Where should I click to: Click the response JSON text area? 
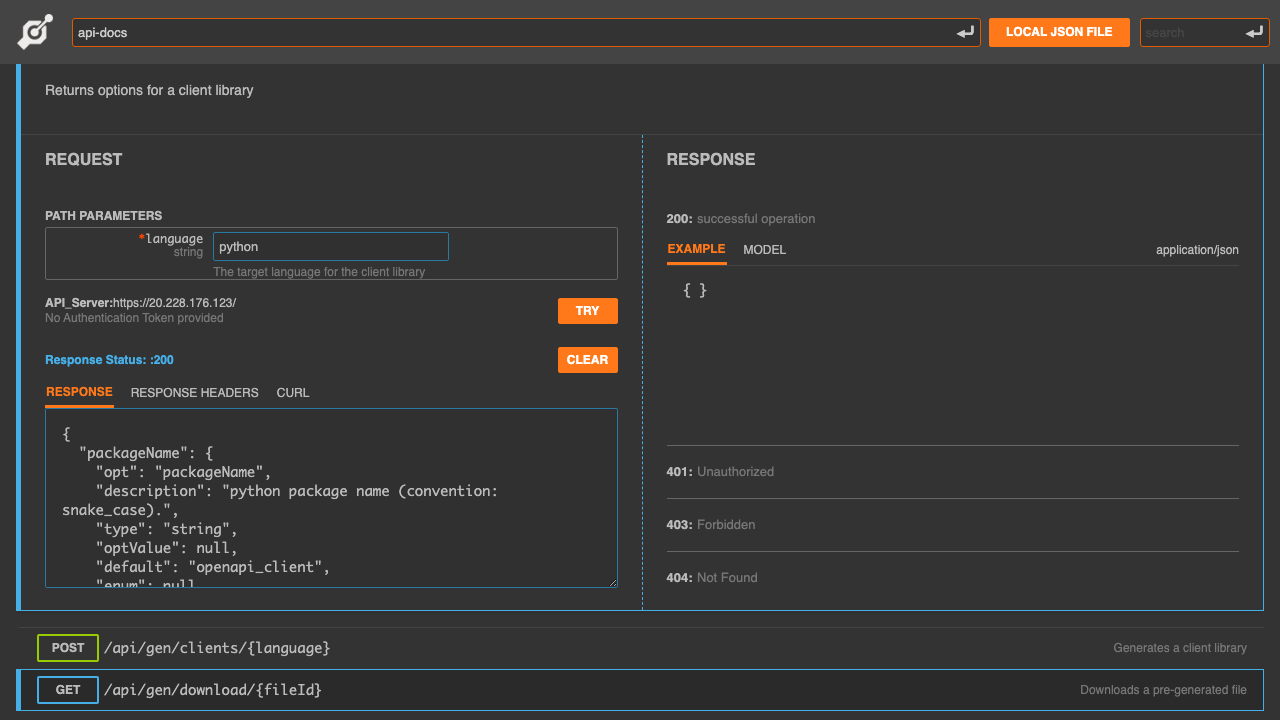[x=331, y=498]
